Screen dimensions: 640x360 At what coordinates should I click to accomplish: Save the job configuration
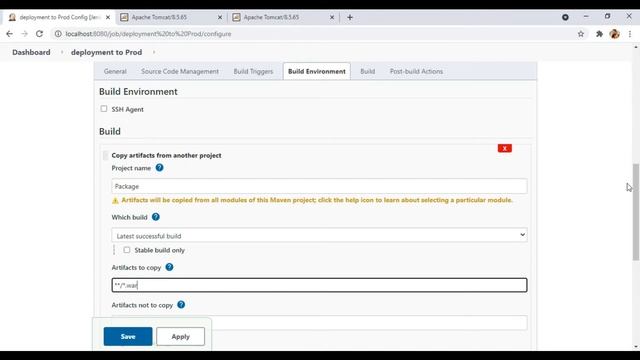pos(128,336)
